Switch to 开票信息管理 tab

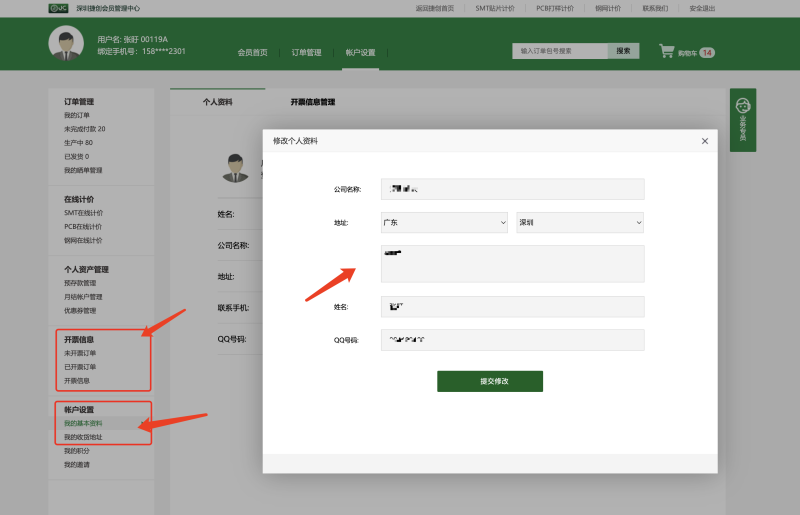312,102
